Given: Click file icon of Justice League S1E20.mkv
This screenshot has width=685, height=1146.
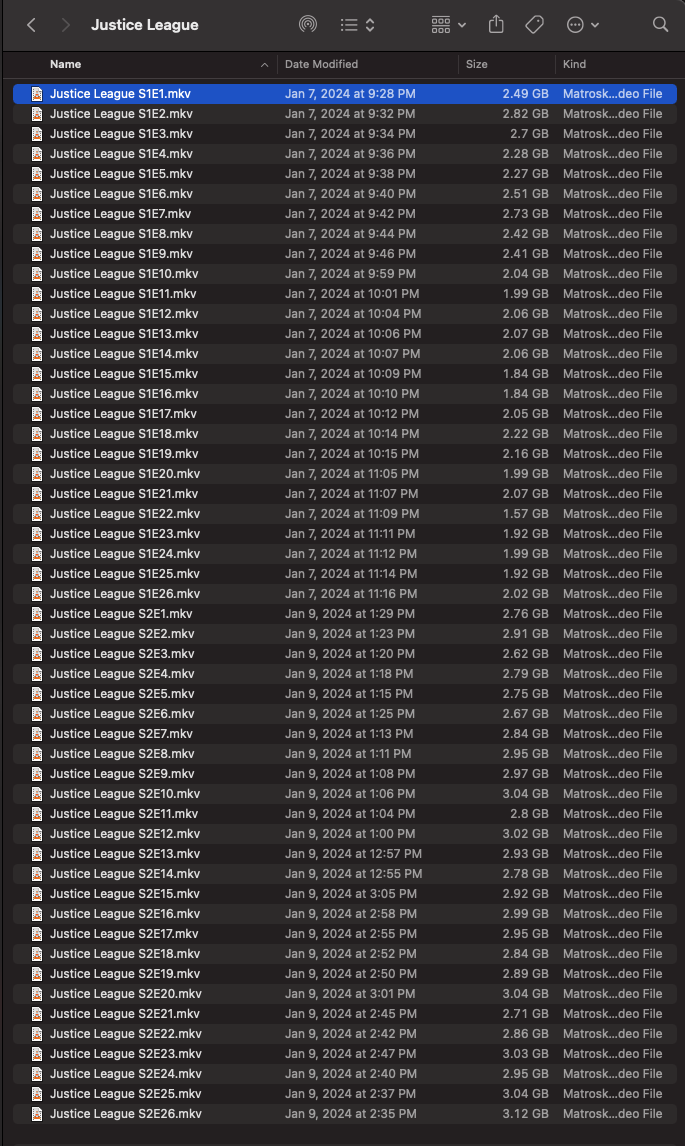Looking at the screenshot, I should [x=37, y=474].
